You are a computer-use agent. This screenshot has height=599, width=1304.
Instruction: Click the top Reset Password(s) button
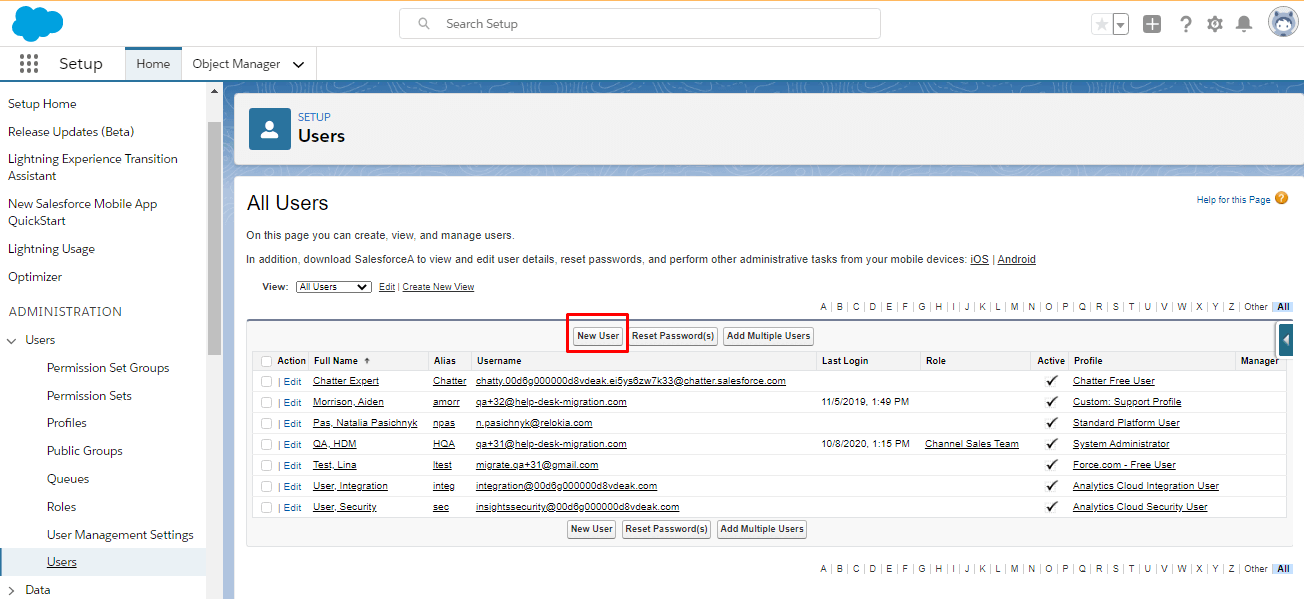(x=674, y=336)
